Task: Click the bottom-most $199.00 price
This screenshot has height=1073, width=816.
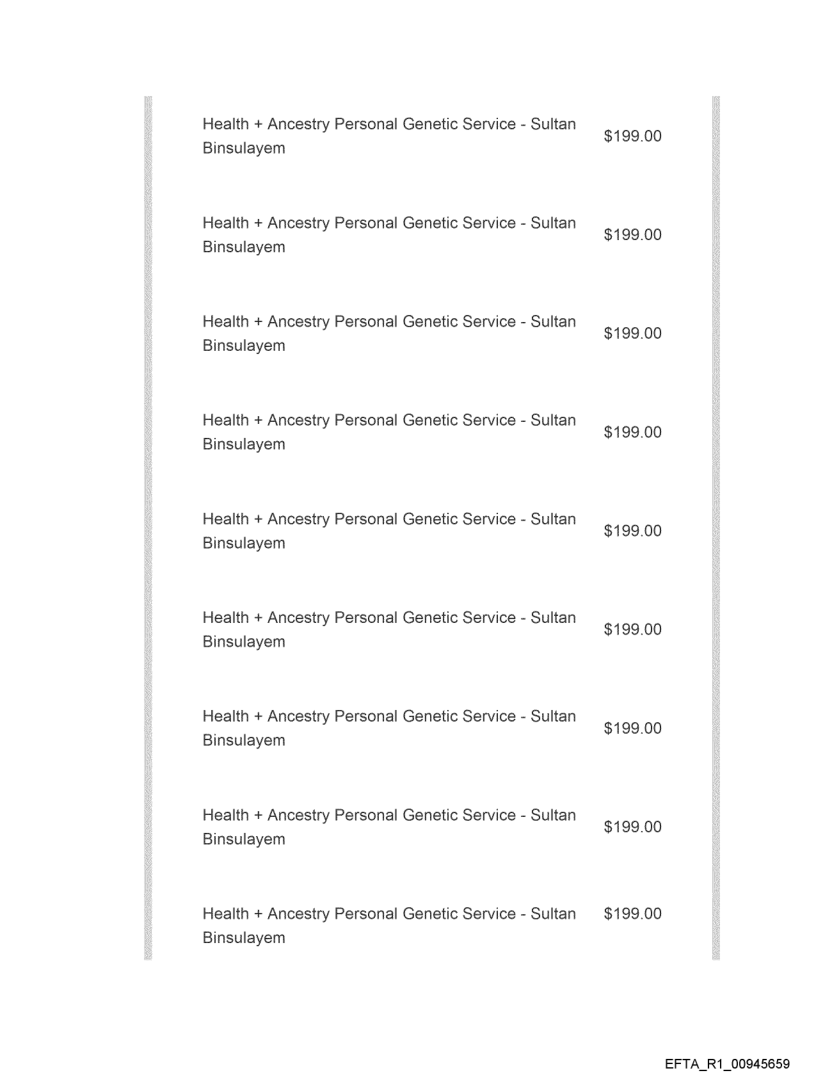Action: tap(632, 914)
